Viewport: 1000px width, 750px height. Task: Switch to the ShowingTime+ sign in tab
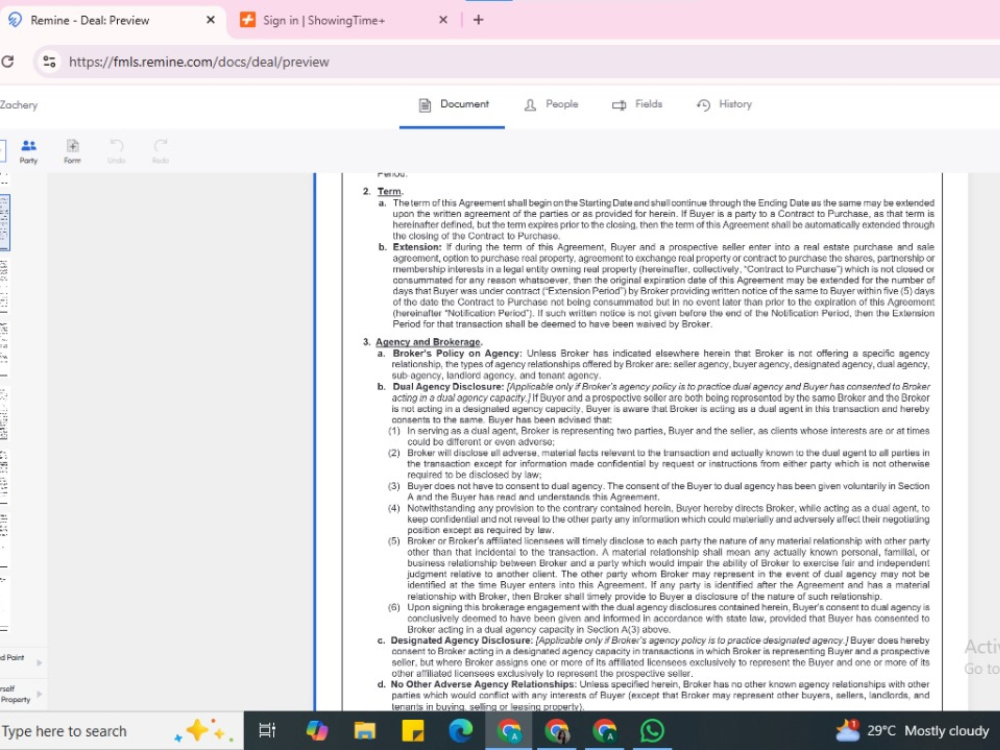pyautogui.click(x=344, y=20)
